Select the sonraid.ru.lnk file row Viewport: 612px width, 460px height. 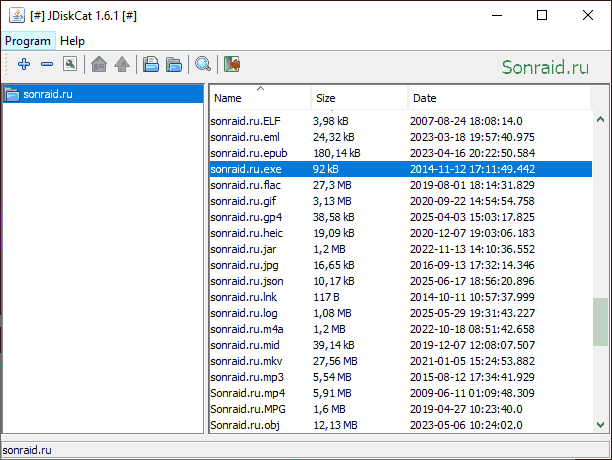tap(401, 297)
